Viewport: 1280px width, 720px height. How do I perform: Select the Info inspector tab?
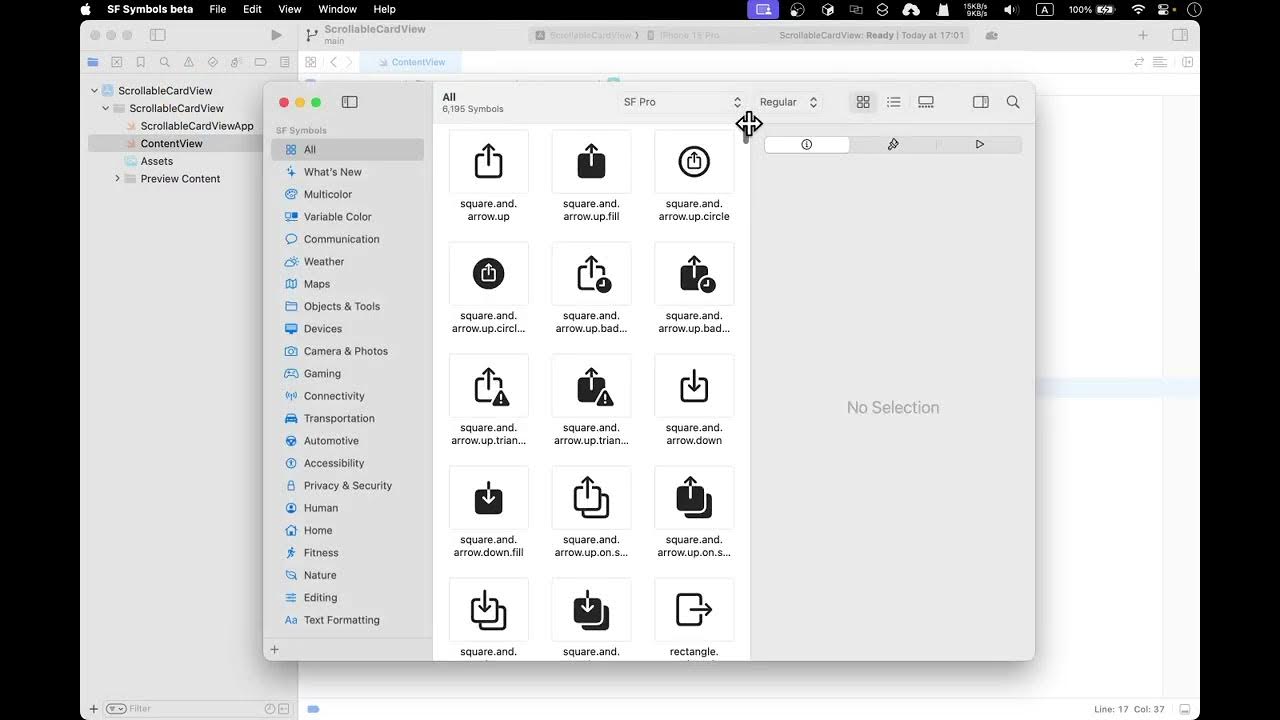[x=807, y=144]
